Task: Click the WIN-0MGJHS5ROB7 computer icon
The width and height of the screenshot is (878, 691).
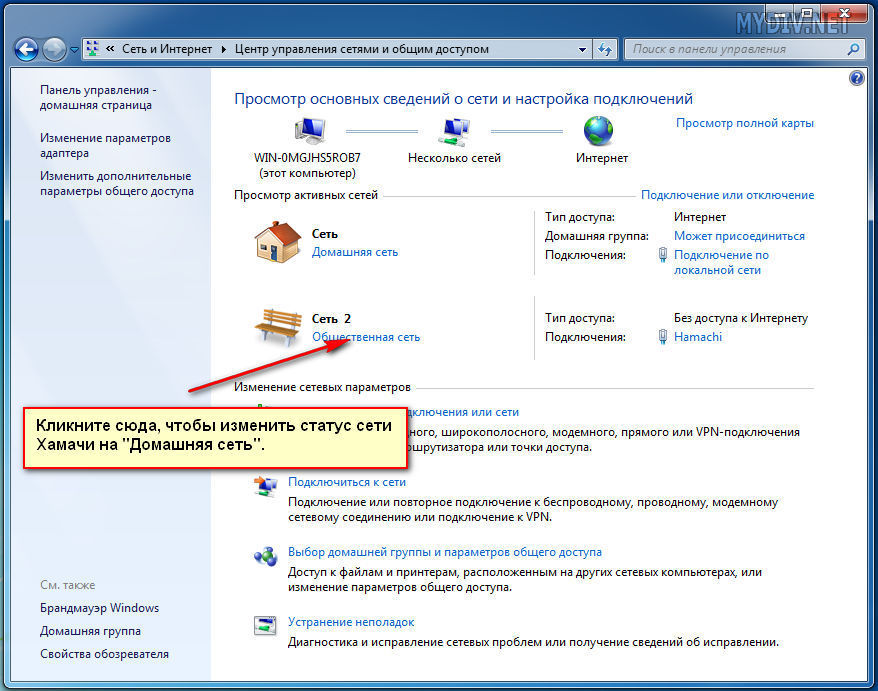Action: 310,130
